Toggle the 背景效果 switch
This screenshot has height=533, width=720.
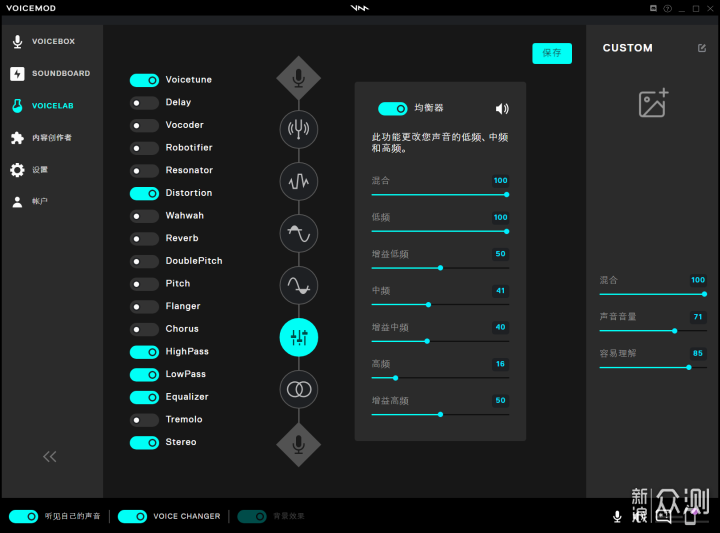click(252, 516)
